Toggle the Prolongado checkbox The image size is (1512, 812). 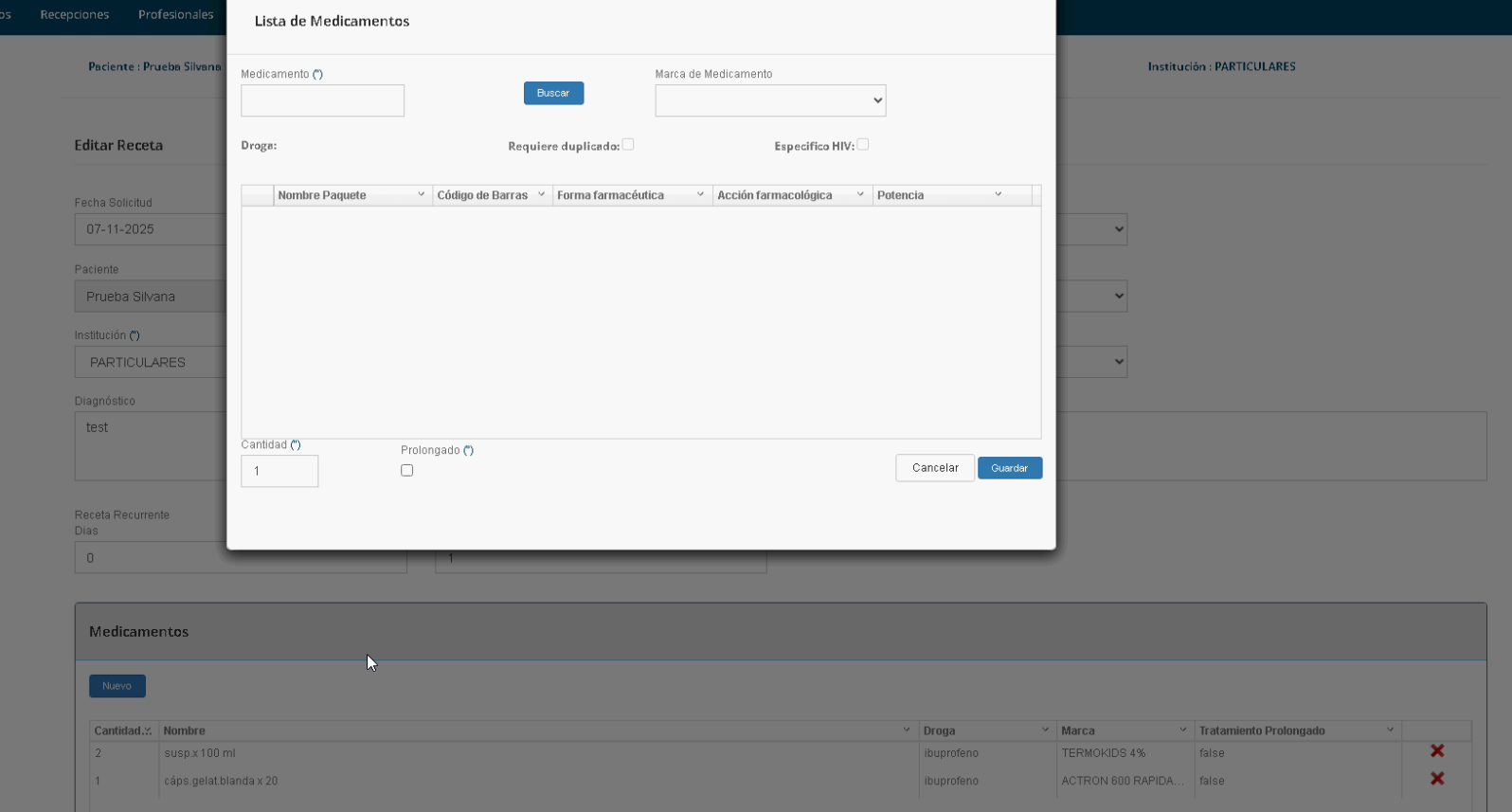coord(406,470)
